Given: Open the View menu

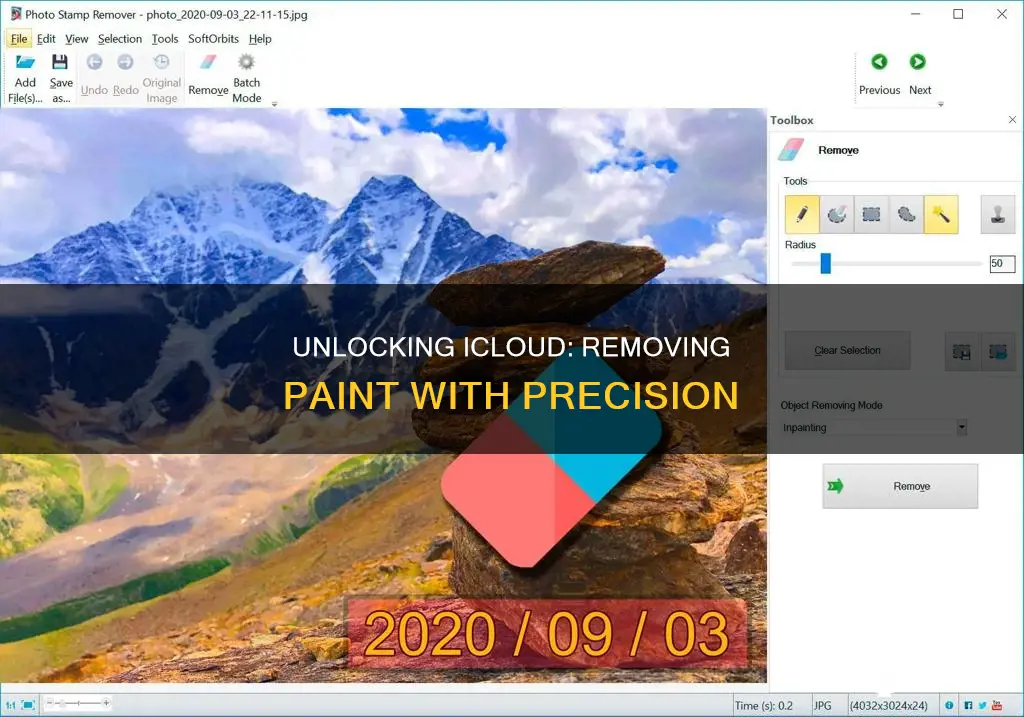Looking at the screenshot, I should point(76,39).
